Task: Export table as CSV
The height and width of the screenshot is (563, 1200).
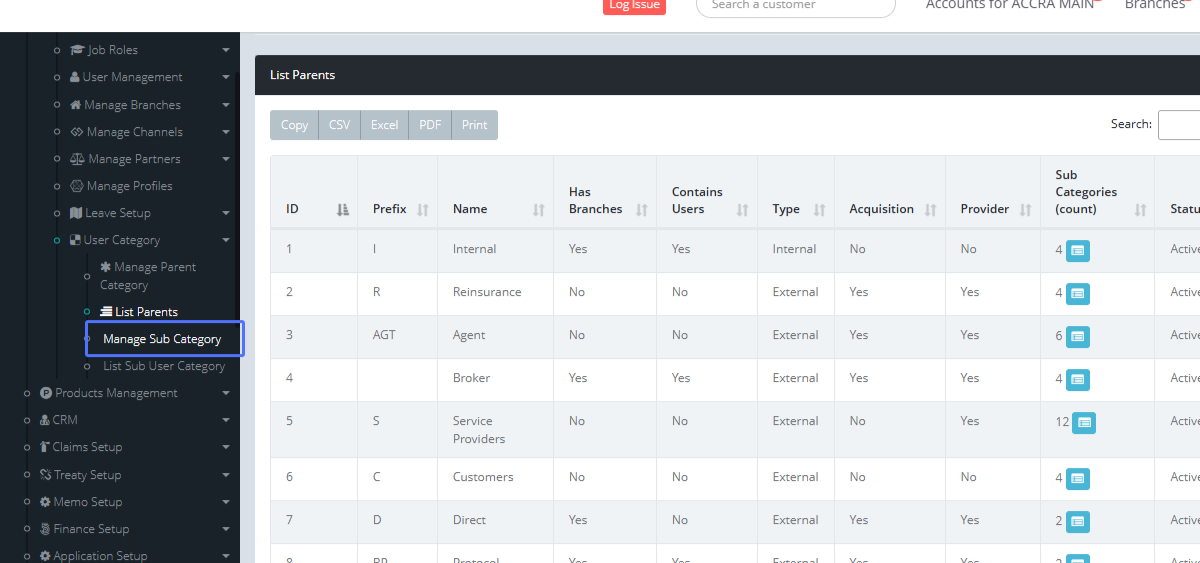Action: pyautogui.click(x=340, y=125)
